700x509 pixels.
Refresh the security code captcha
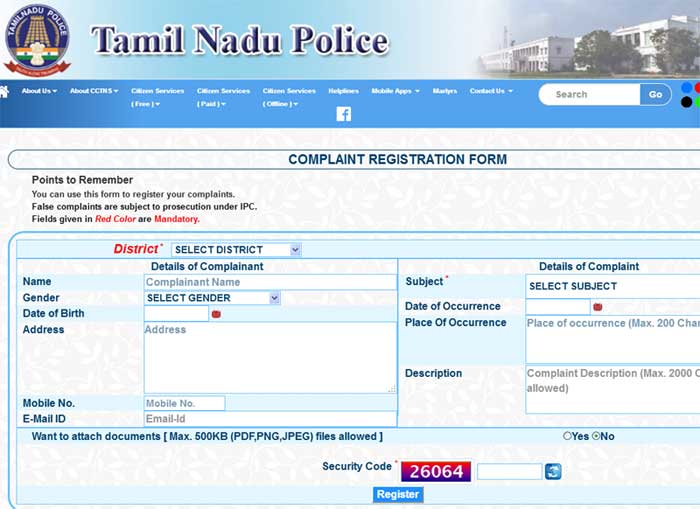(553, 471)
